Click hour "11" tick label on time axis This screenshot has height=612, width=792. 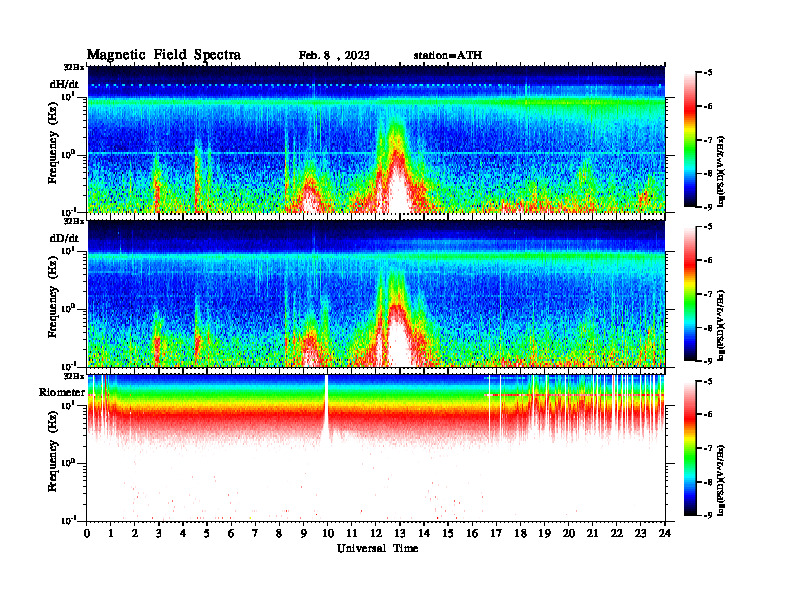(x=352, y=533)
